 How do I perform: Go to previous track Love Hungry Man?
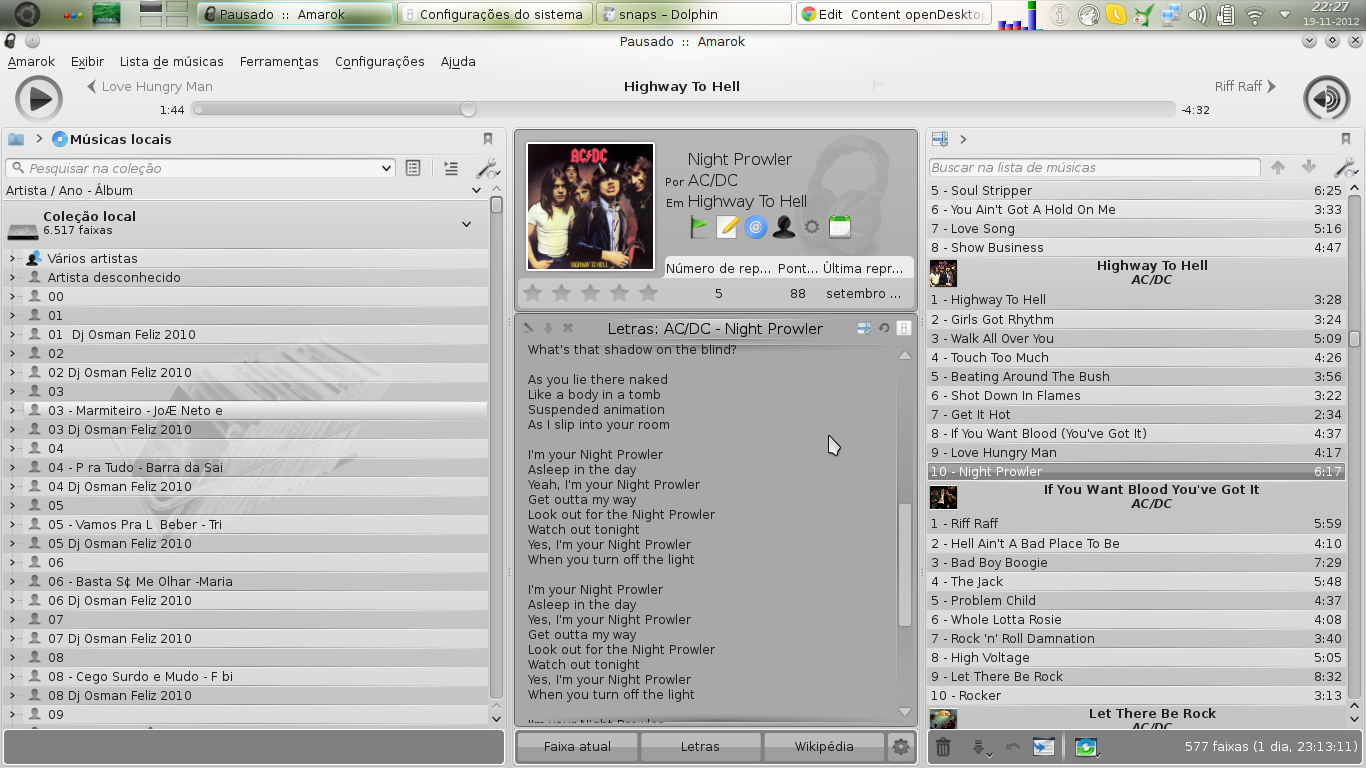149,86
